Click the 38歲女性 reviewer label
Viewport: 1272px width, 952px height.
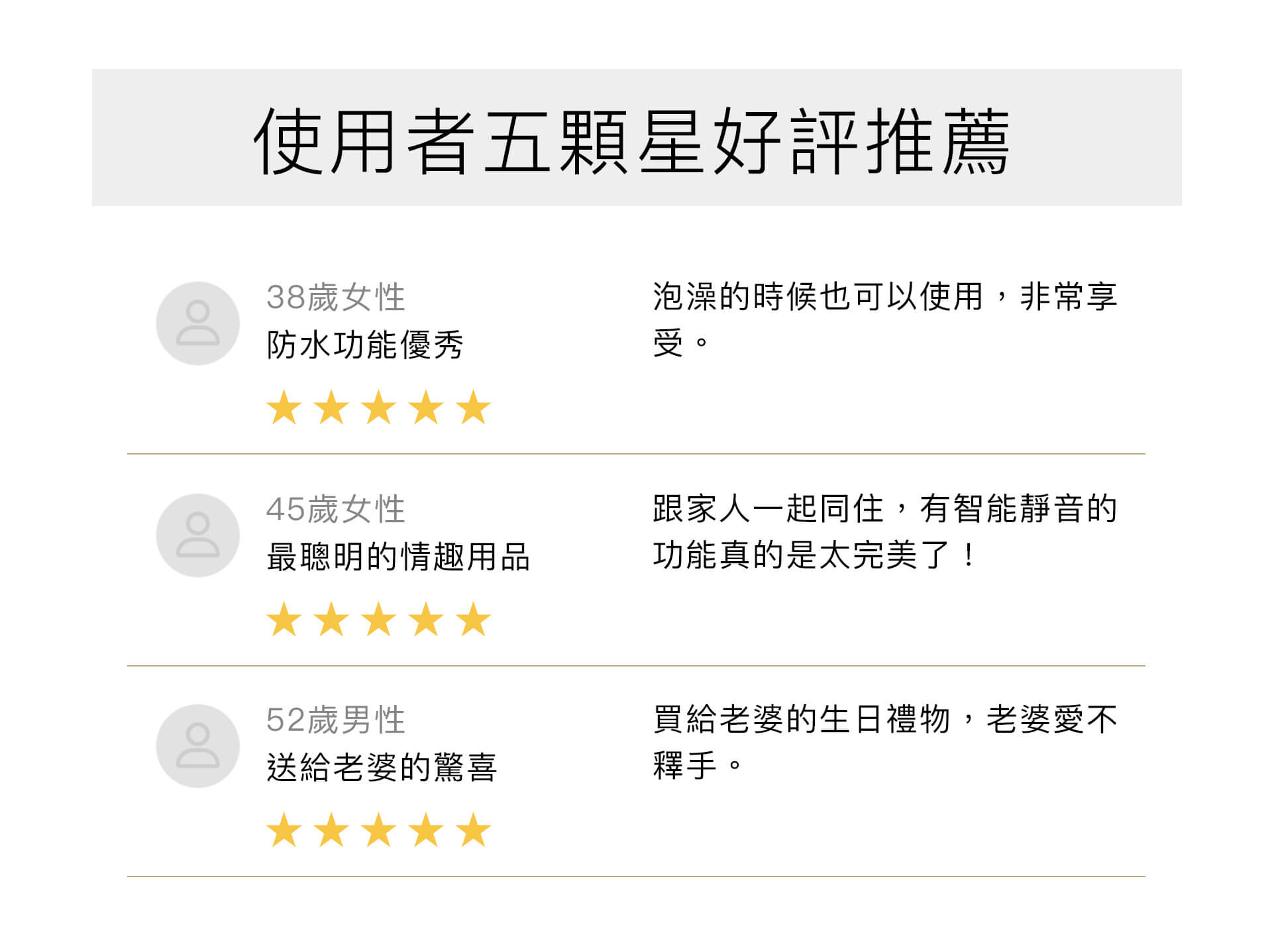pyautogui.click(x=336, y=297)
